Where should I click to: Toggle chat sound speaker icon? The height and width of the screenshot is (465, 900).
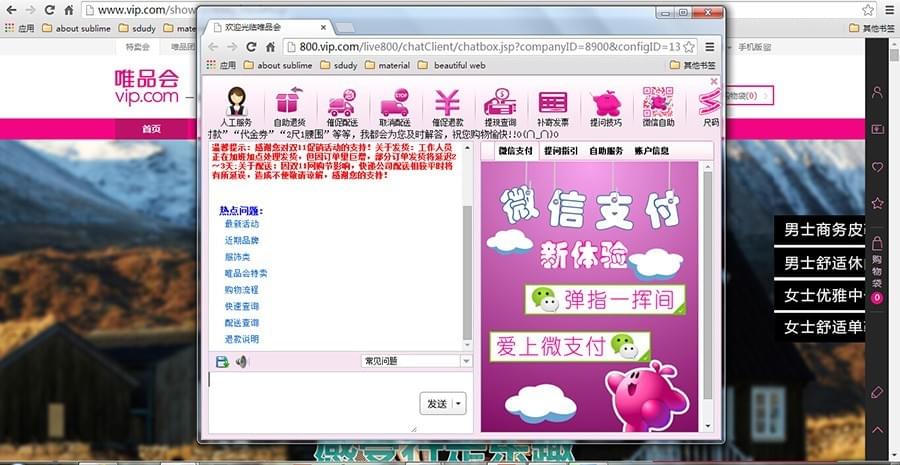pyautogui.click(x=241, y=362)
